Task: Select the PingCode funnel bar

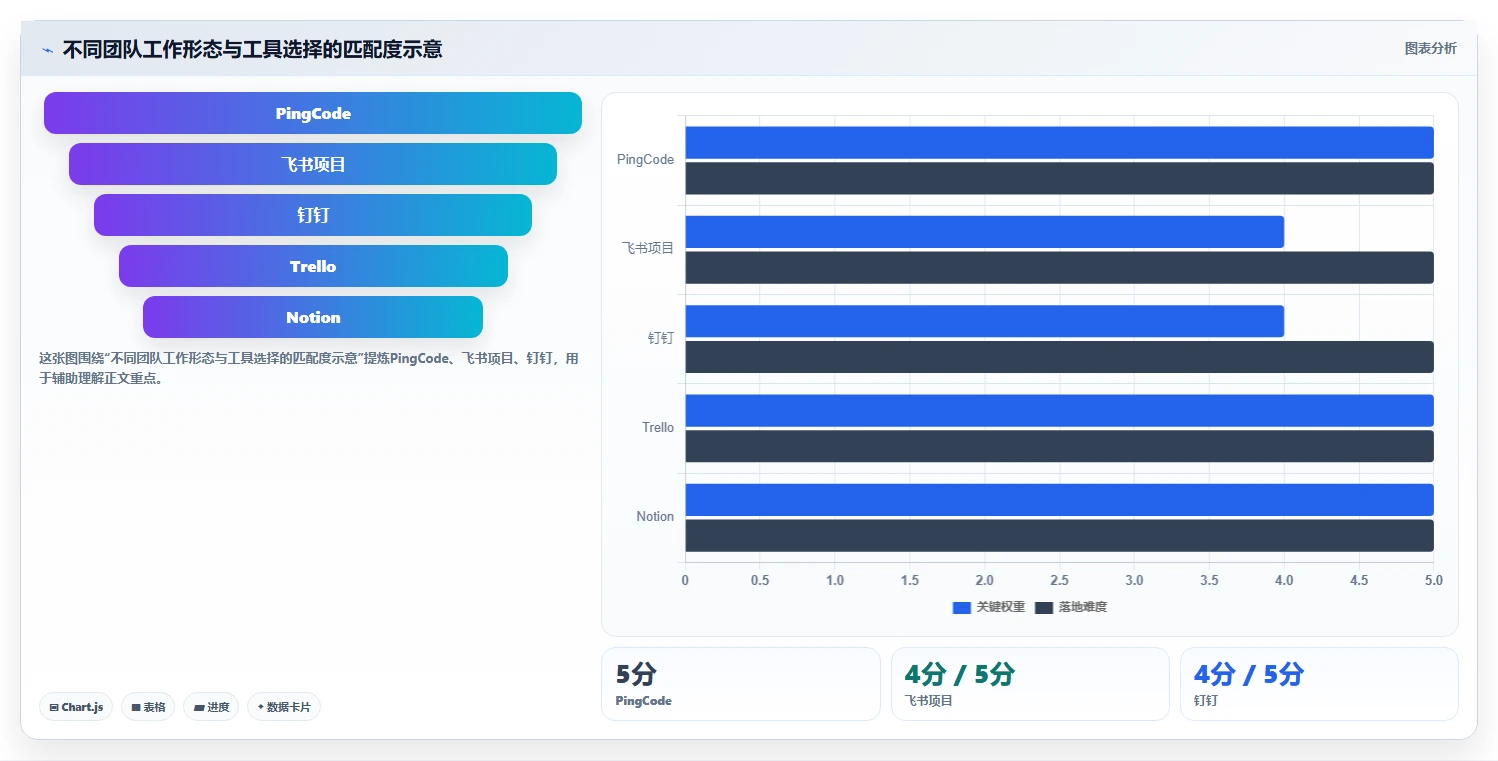Action: (x=313, y=113)
